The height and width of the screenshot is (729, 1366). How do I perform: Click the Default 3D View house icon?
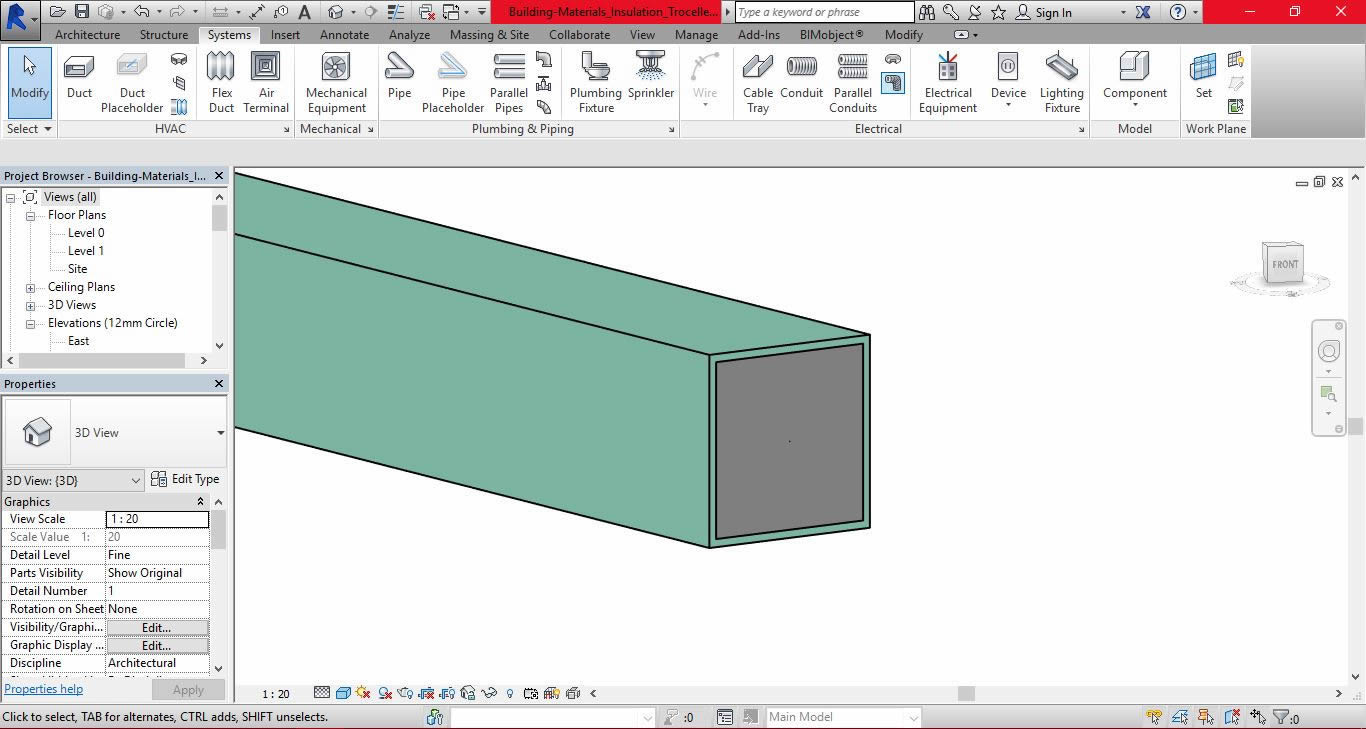point(336,12)
